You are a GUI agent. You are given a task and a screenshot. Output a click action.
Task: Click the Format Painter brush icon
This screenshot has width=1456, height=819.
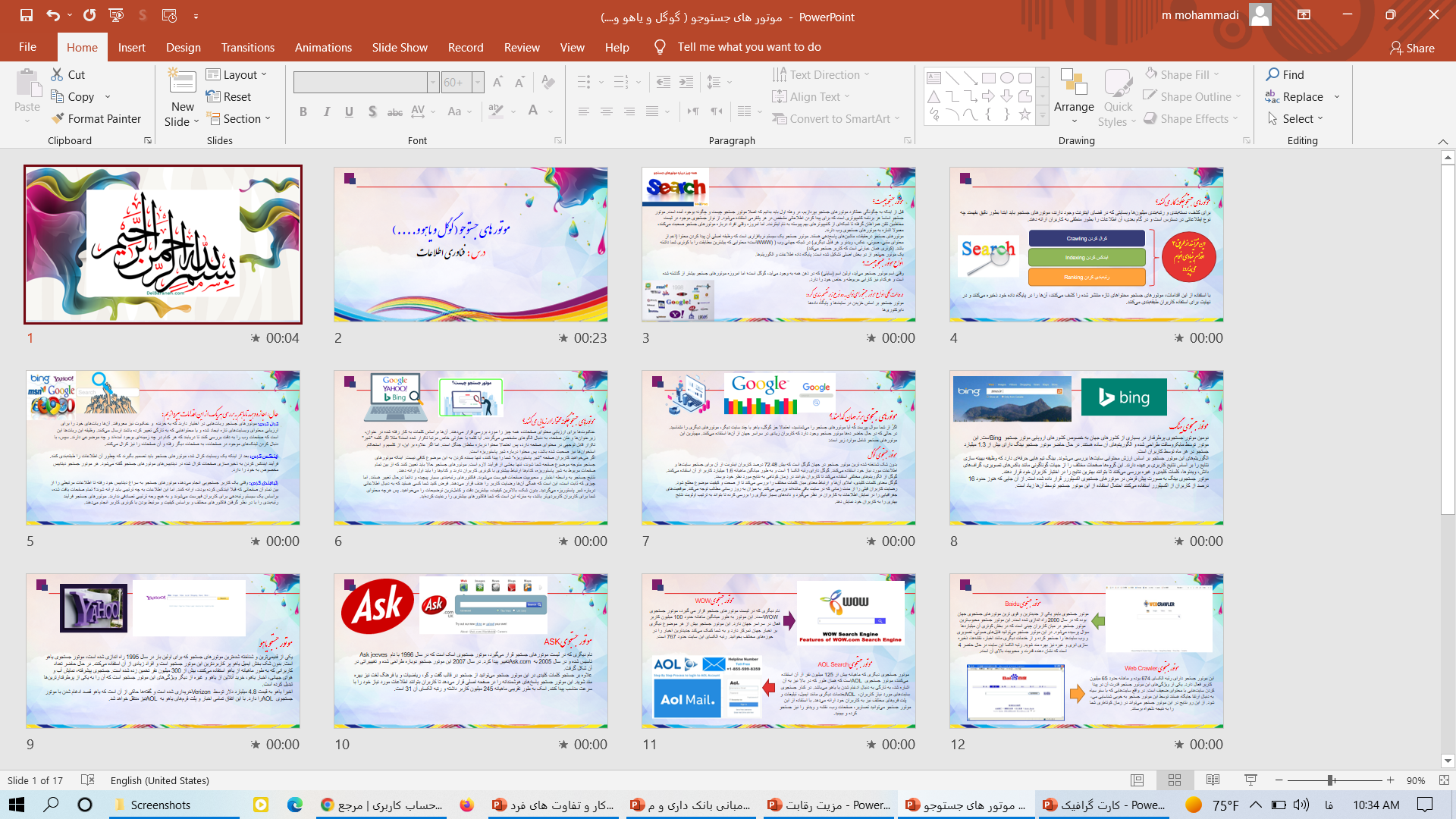(x=58, y=118)
